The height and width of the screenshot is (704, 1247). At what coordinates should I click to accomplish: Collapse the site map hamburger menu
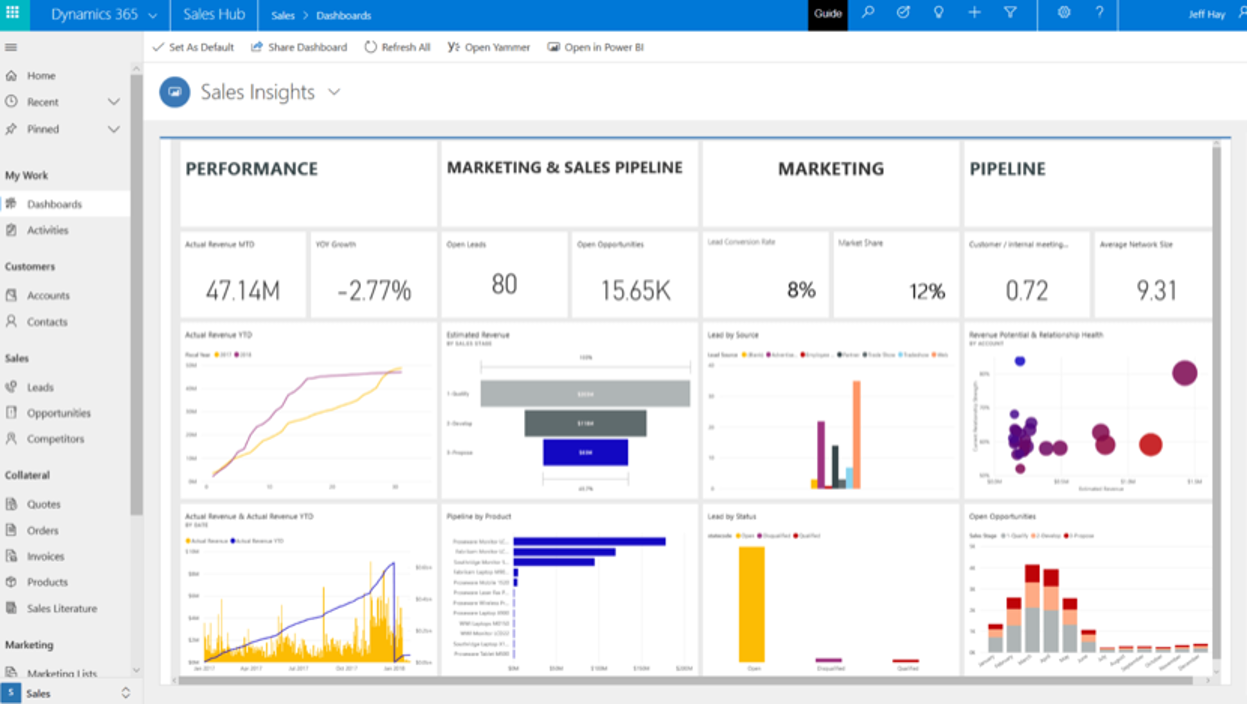point(11,47)
